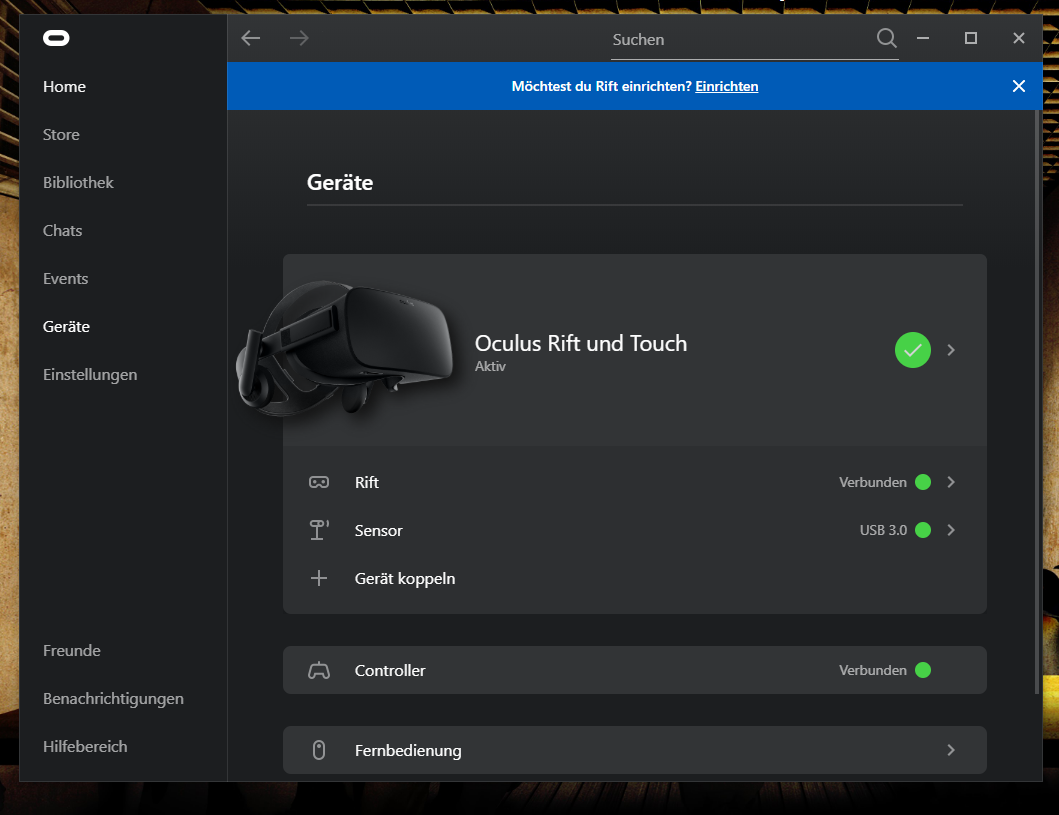Open Fernbedienung details via its chevron

[x=951, y=750]
